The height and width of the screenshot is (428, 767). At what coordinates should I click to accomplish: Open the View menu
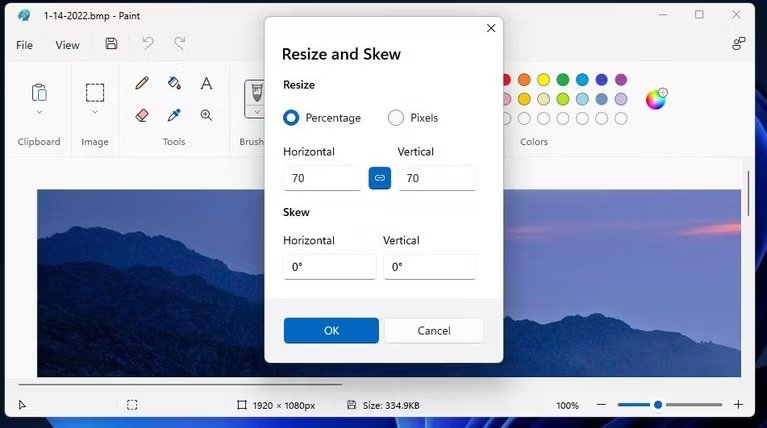(68, 45)
